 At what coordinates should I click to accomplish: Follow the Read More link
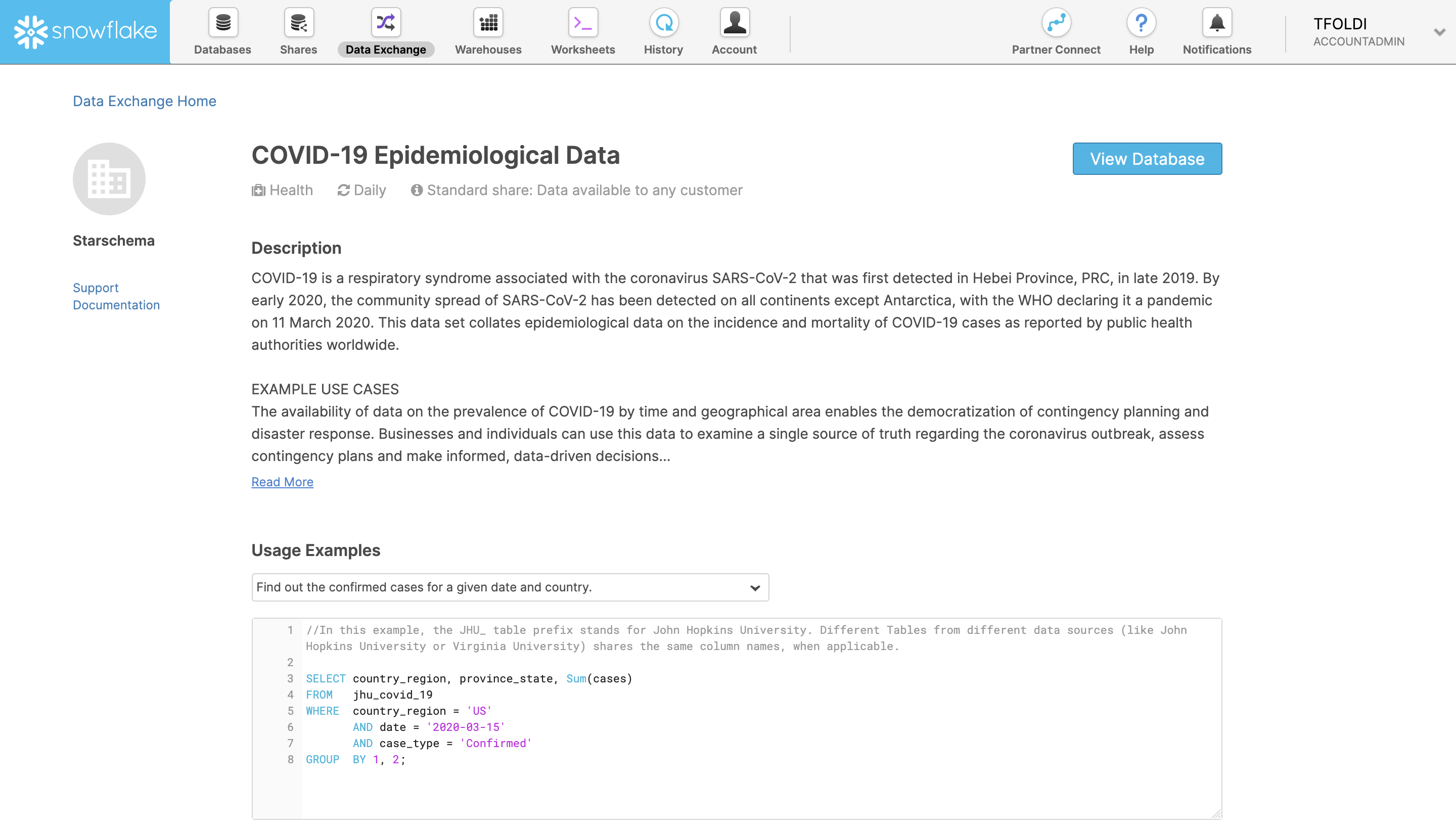282,482
